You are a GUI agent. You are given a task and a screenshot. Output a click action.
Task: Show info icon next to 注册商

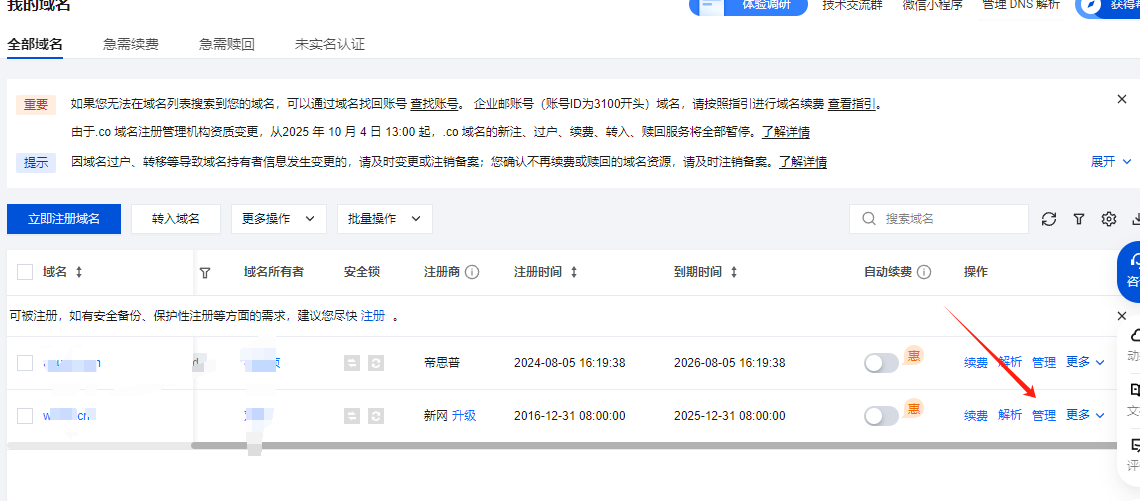[472, 272]
